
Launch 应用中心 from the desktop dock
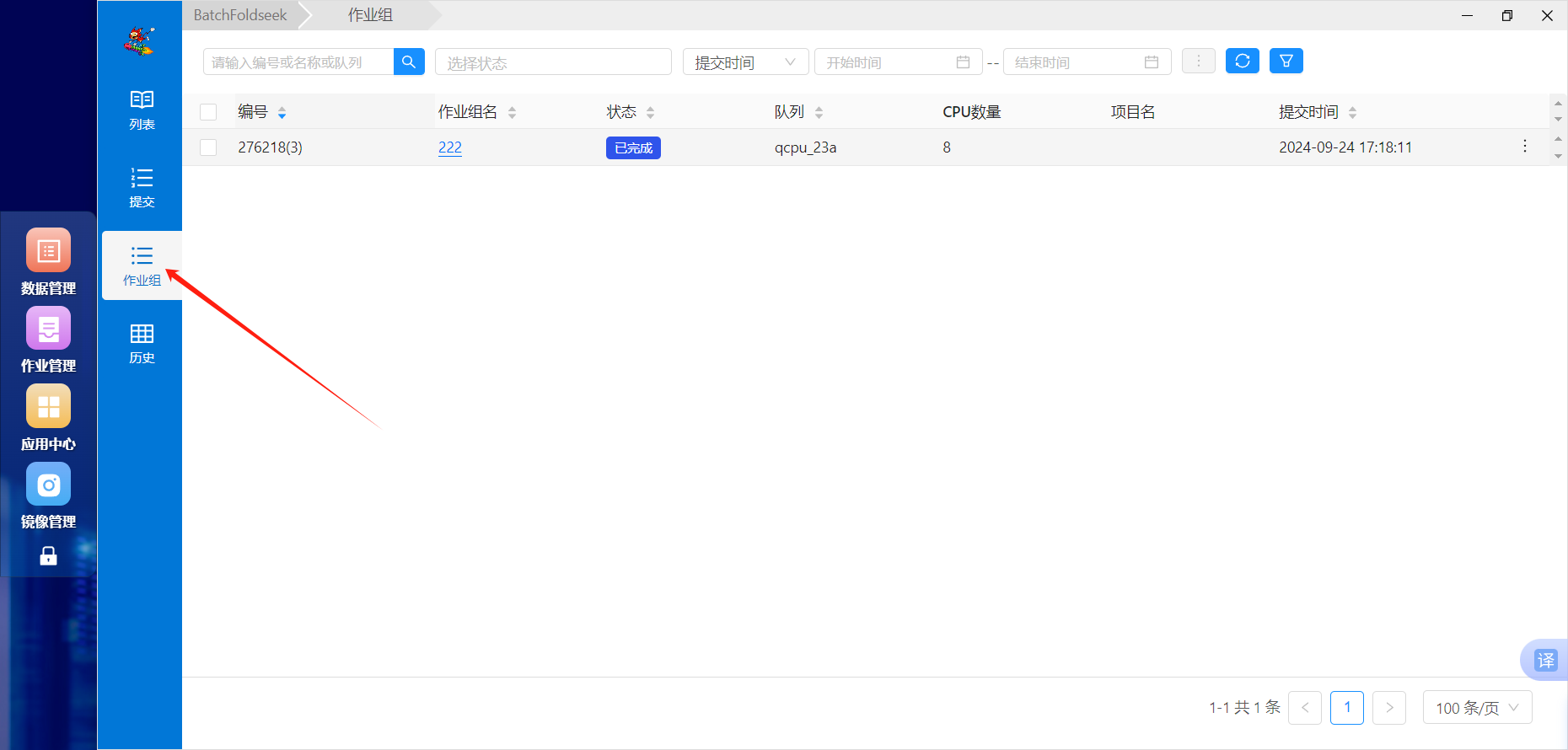coord(48,418)
